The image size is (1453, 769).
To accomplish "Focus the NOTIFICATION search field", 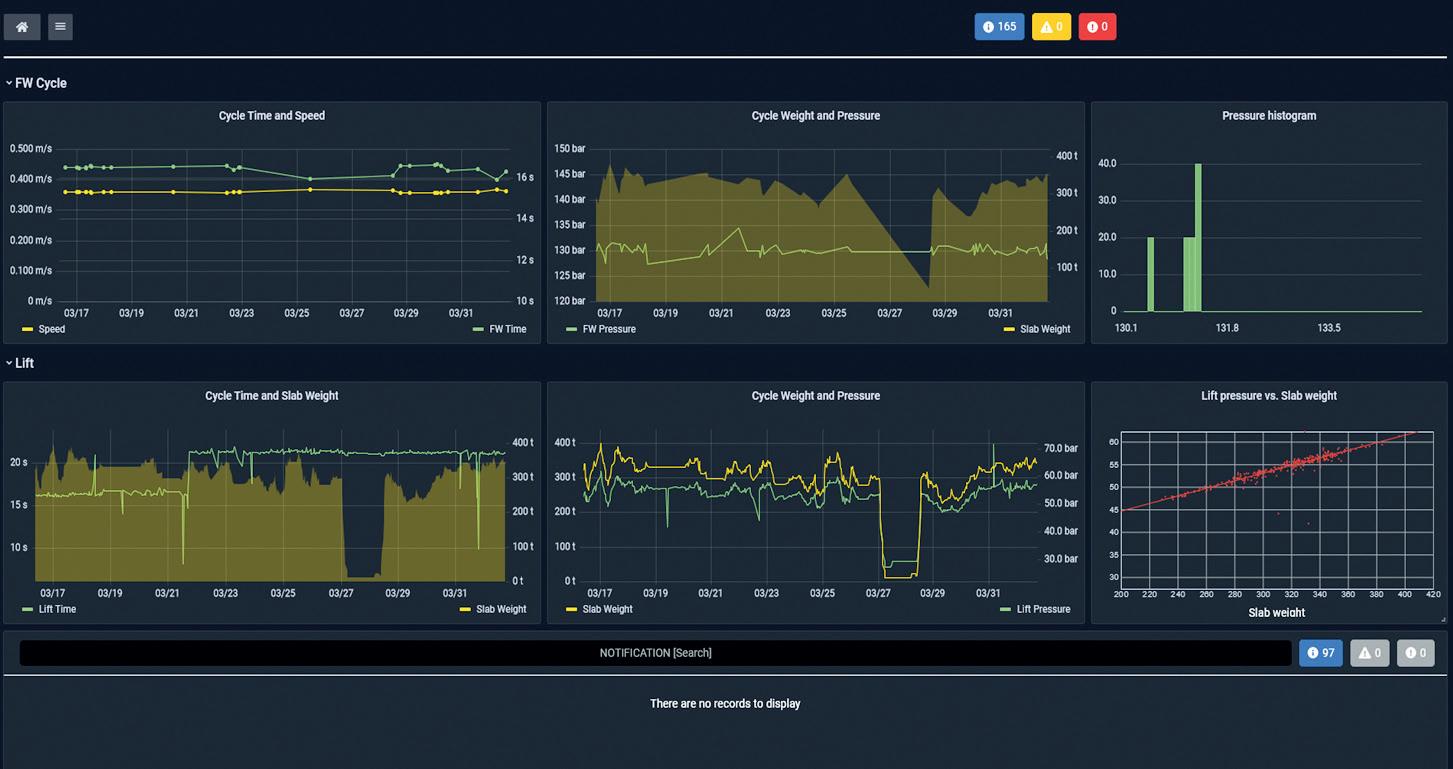I will pyautogui.click(x=655, y=653).
